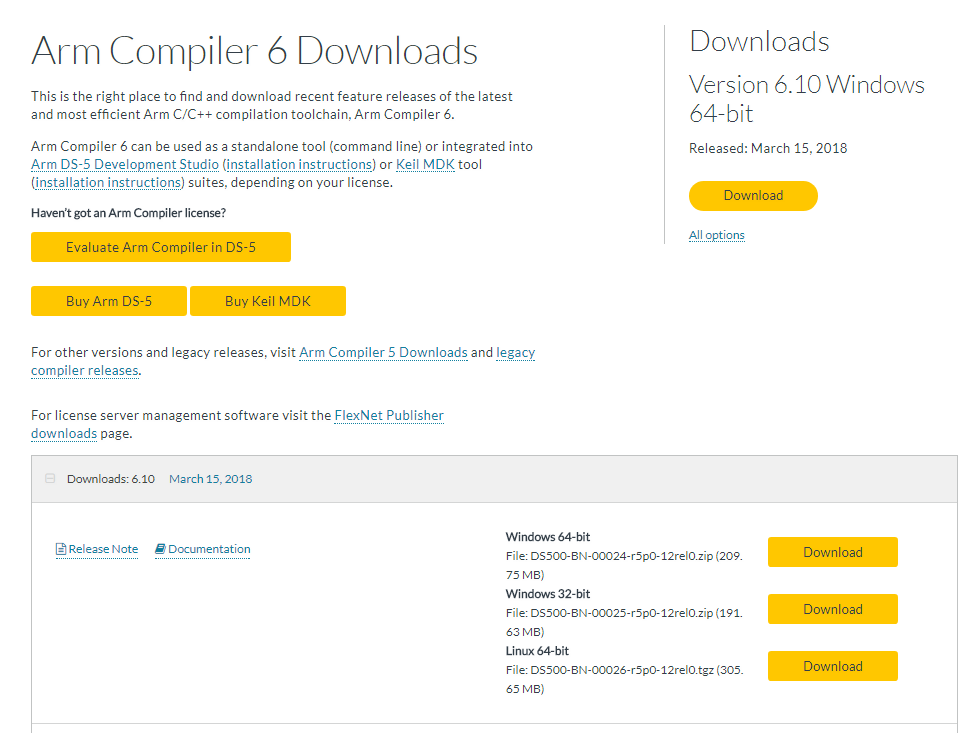The image size is (971, 733).
Task: Click the Release Note link
Action: 103,549
